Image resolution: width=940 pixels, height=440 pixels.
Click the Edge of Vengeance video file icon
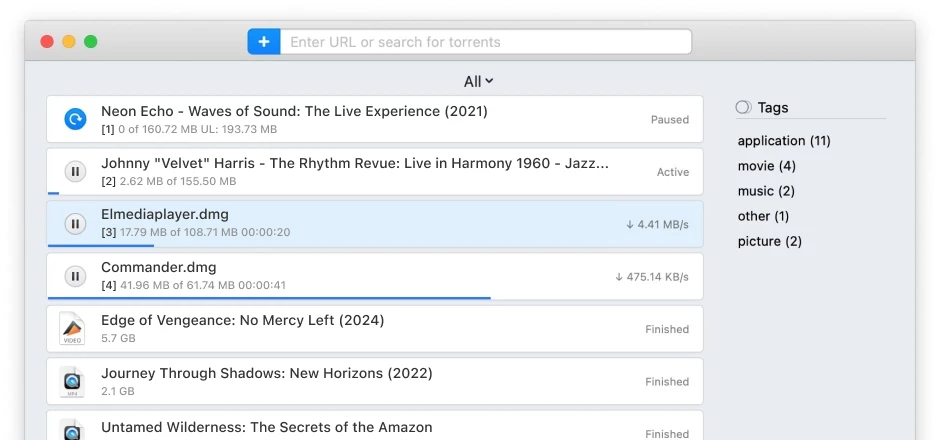72,329
